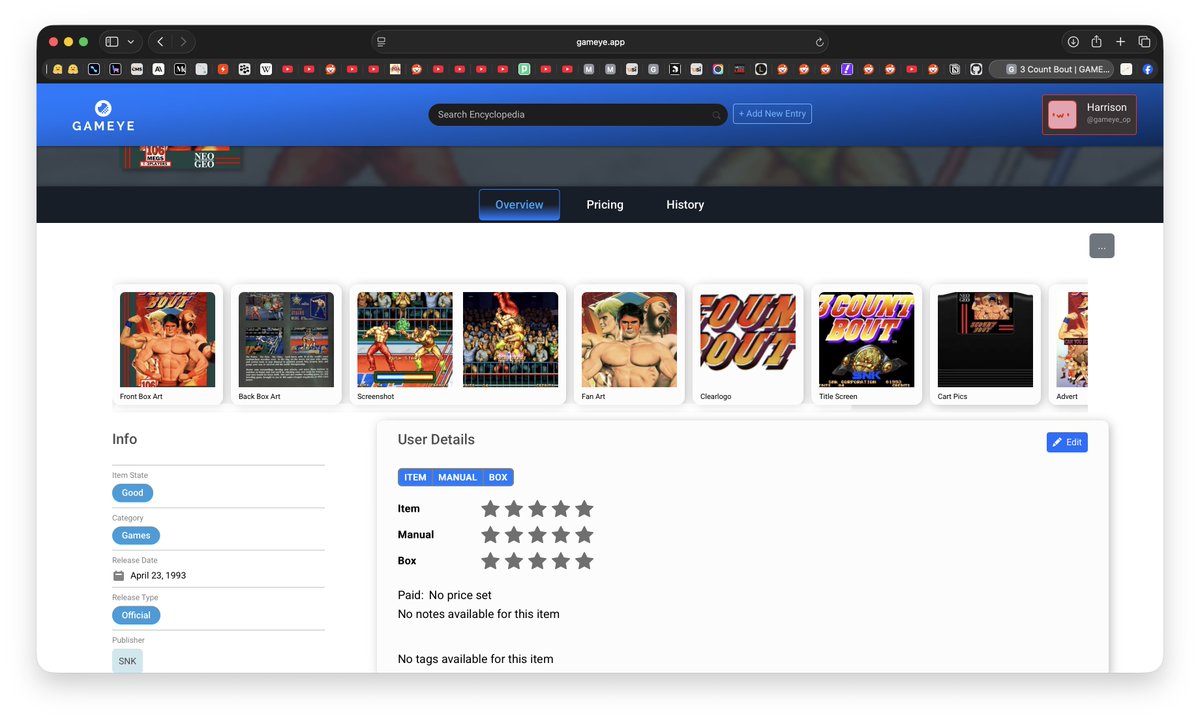
Task: Rate Item five stars
Action: pos(585,509)
